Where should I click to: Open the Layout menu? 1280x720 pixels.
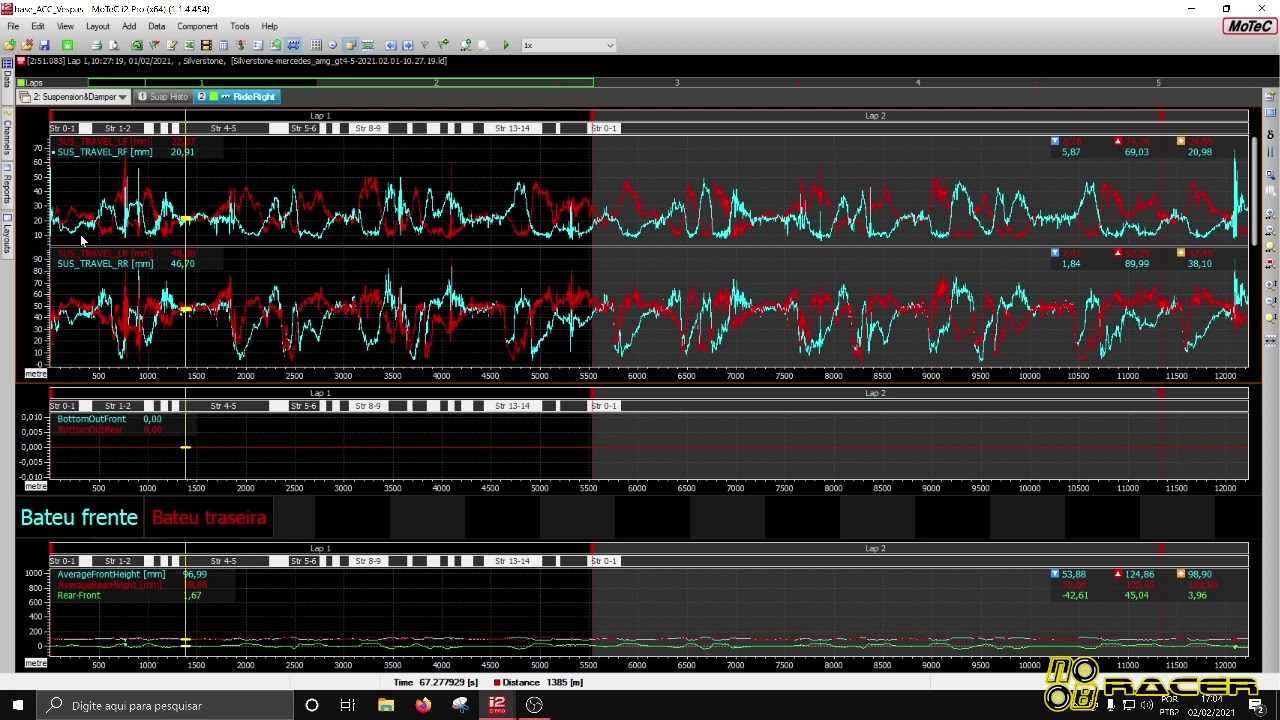tap(98, 26)
